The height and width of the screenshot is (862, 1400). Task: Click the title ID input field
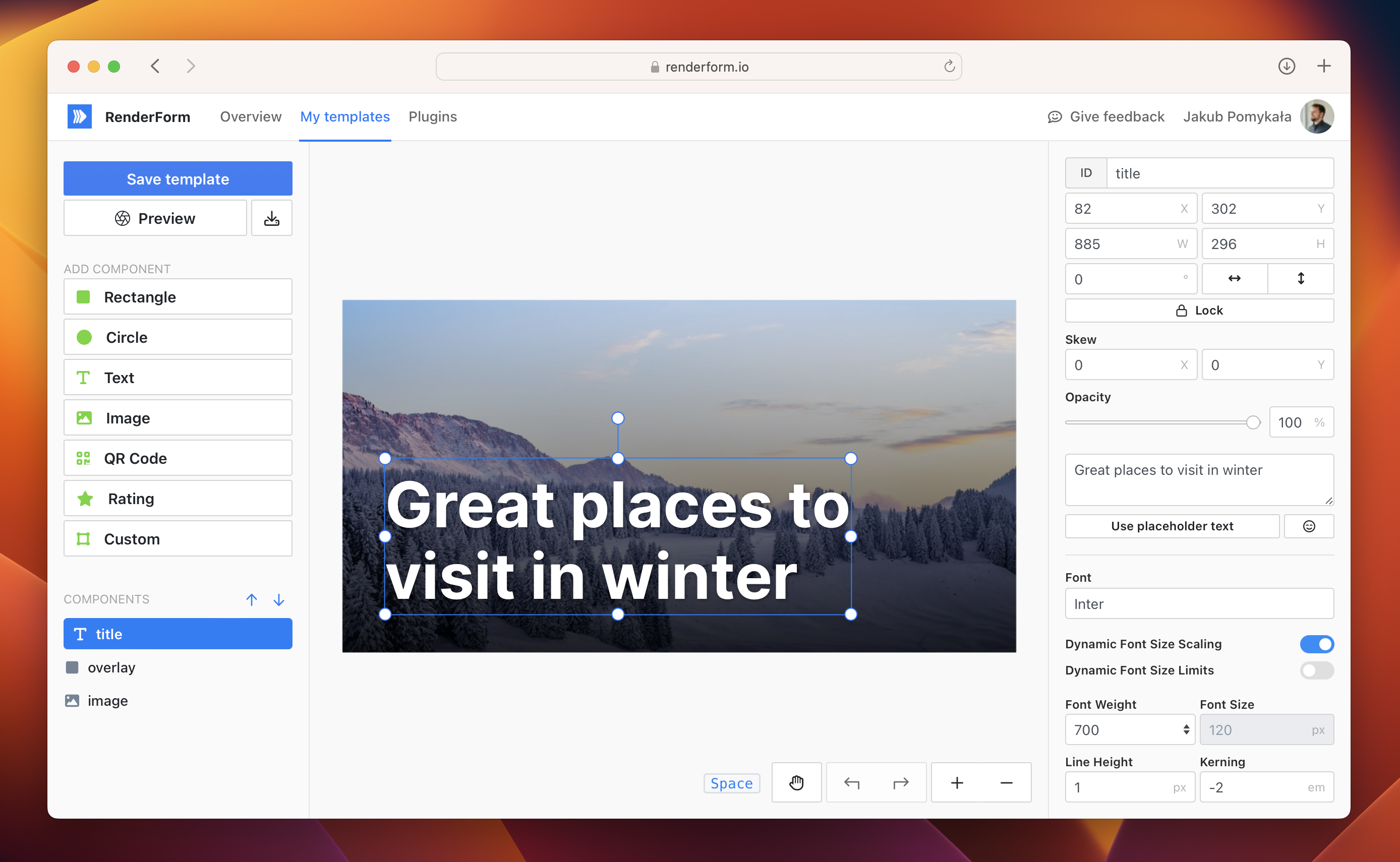pyautogui.click(x=1219, y=174)
